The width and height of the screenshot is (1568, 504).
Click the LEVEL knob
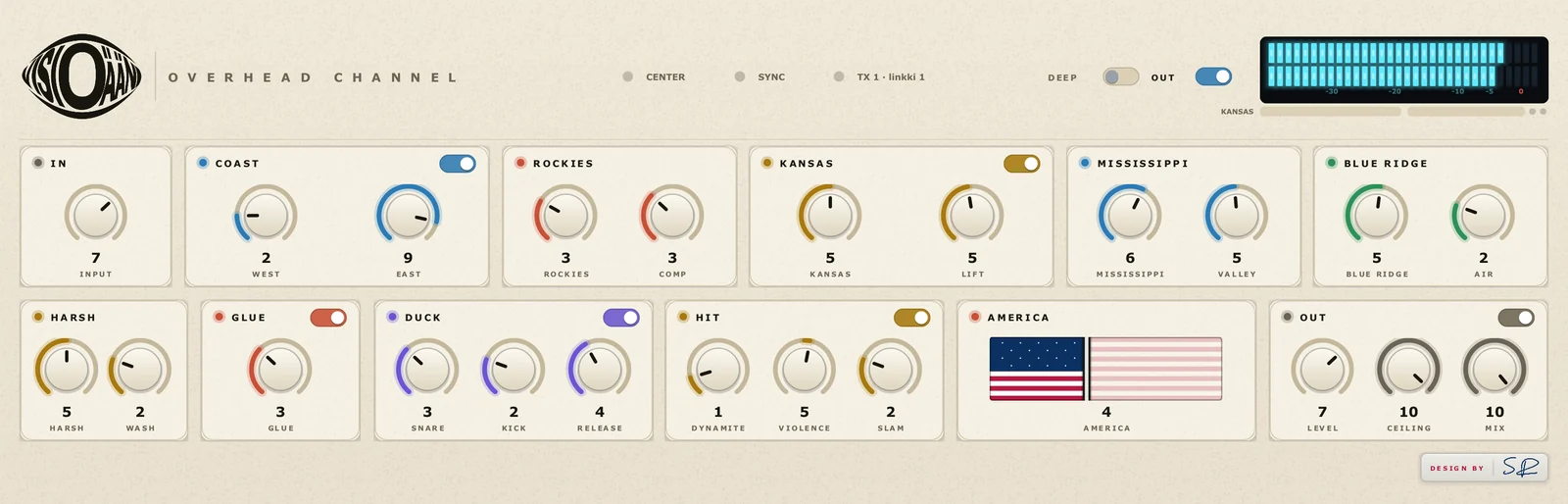(x=1322, y=369)
